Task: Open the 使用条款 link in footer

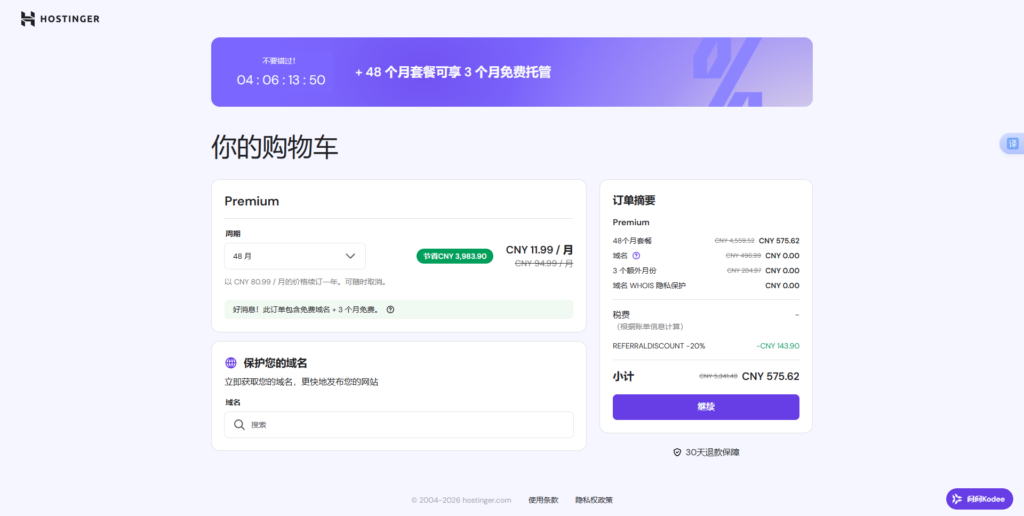Action: click(543, 500)
